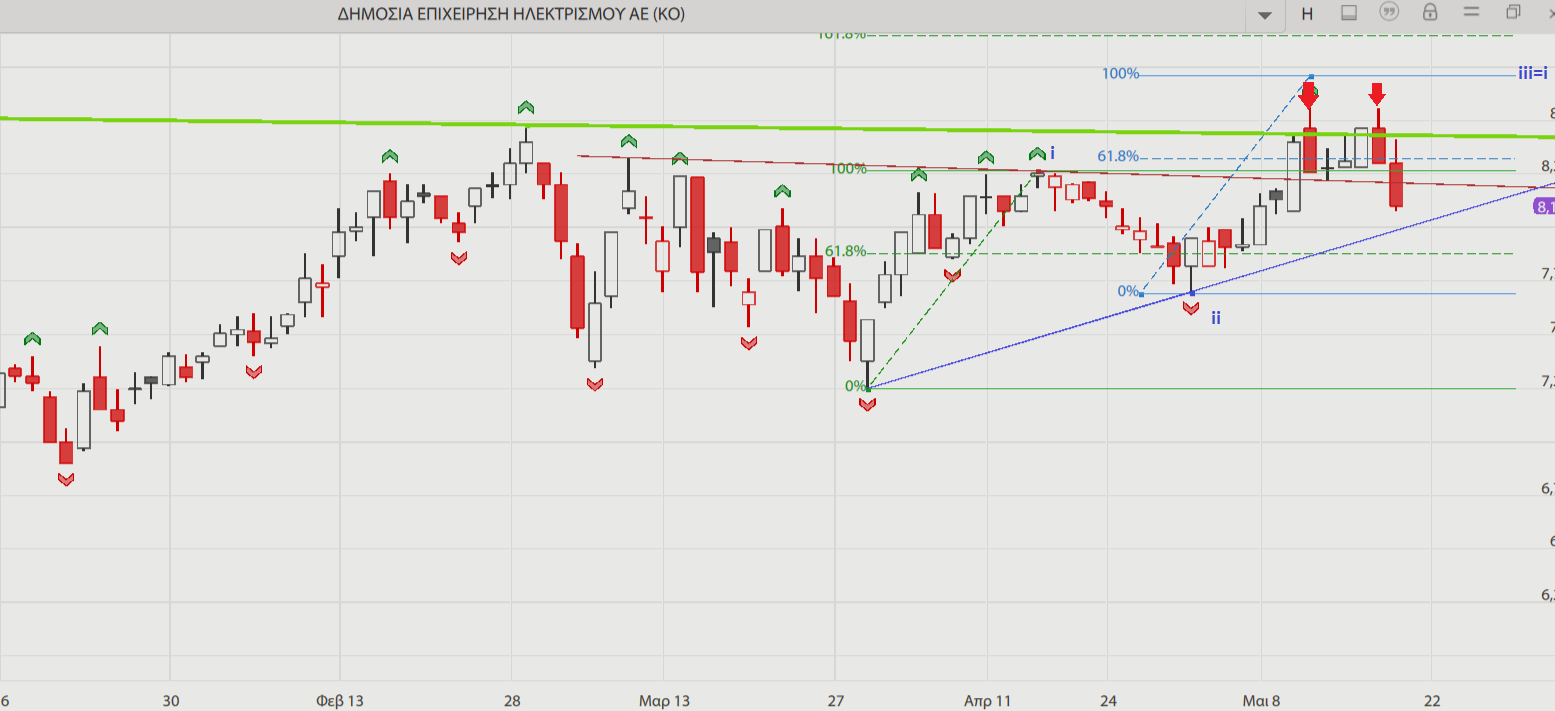Click the Φεβ 13 date label

339,700
